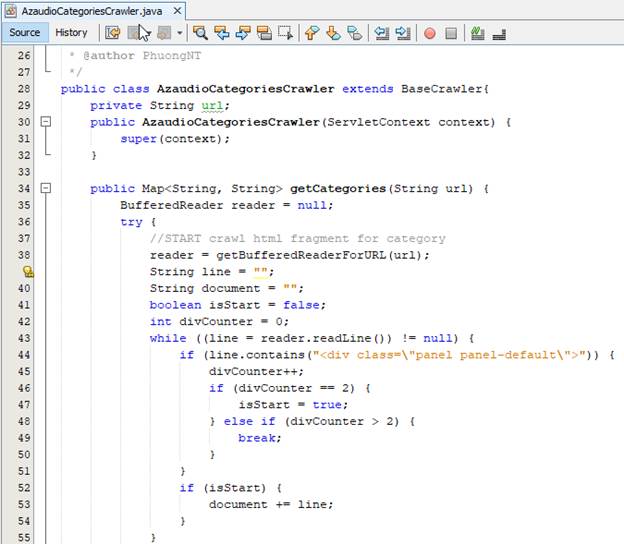Click 'getCategories' method name
The height and width of the screenshot is (544, 624).
(x=338, y=189)
